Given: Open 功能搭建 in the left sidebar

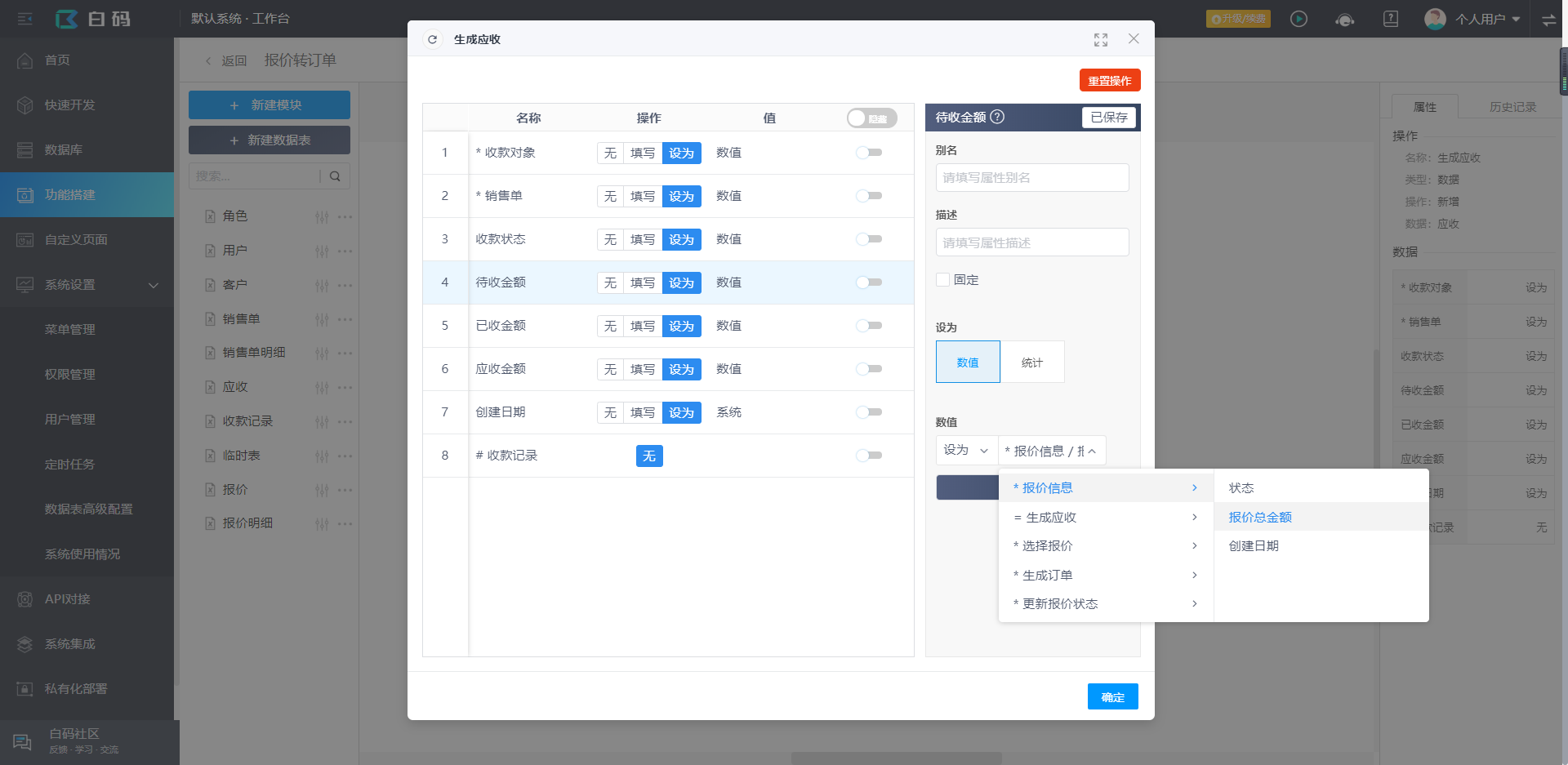Looking at the screenshot, I should [87, 195].
